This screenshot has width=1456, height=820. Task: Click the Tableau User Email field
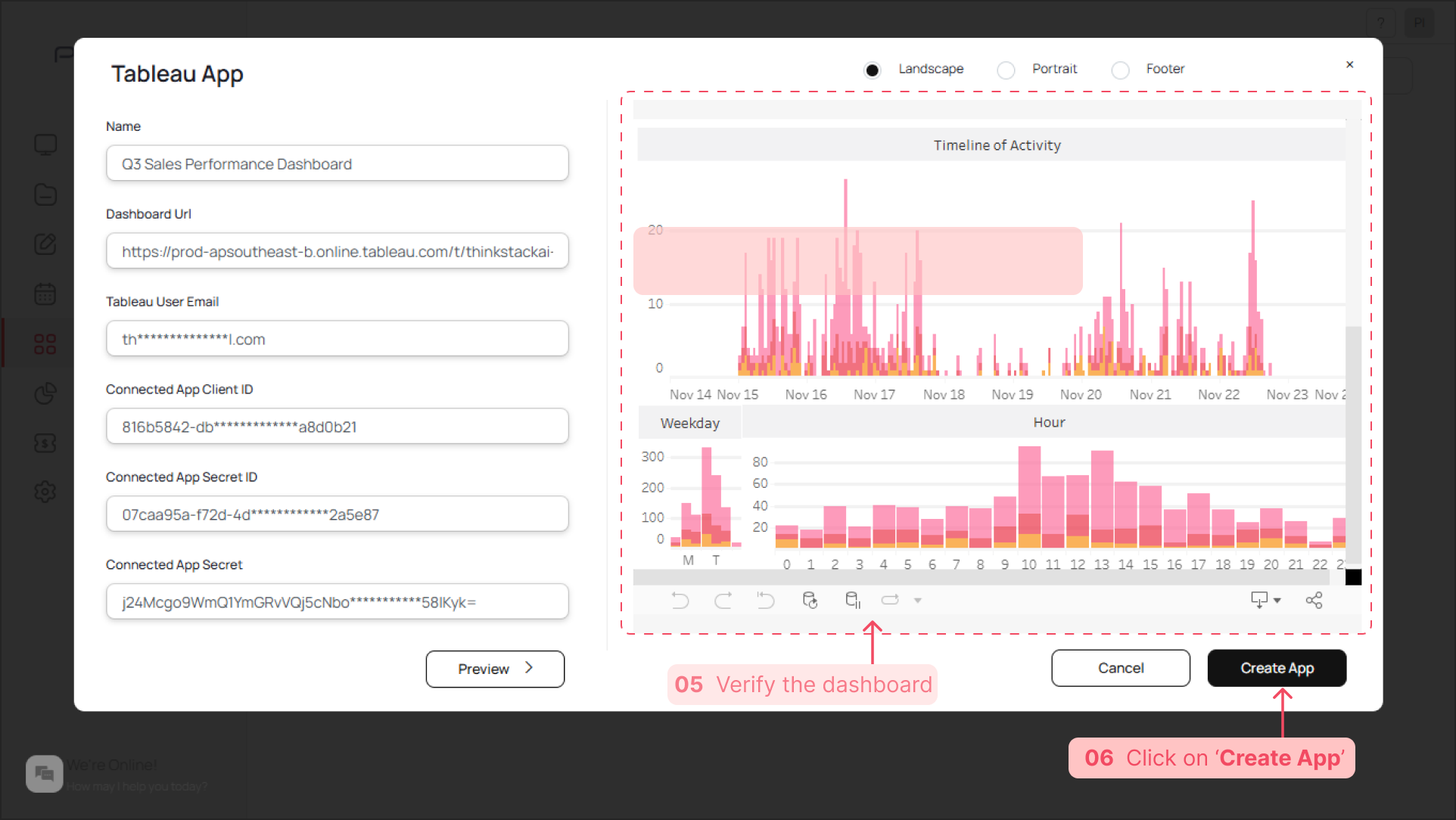pos(338,339)
